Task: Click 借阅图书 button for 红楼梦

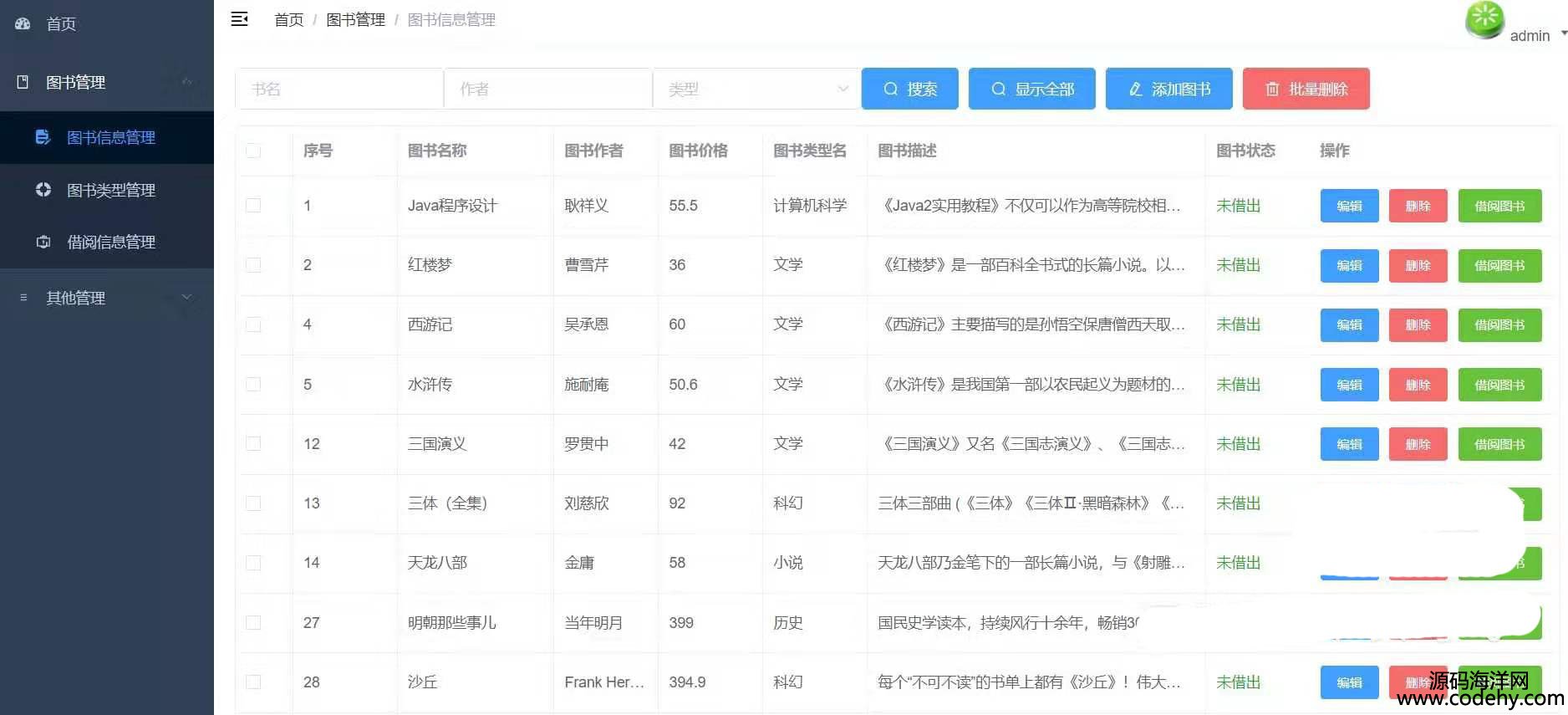Action: tap(1499, 265)
